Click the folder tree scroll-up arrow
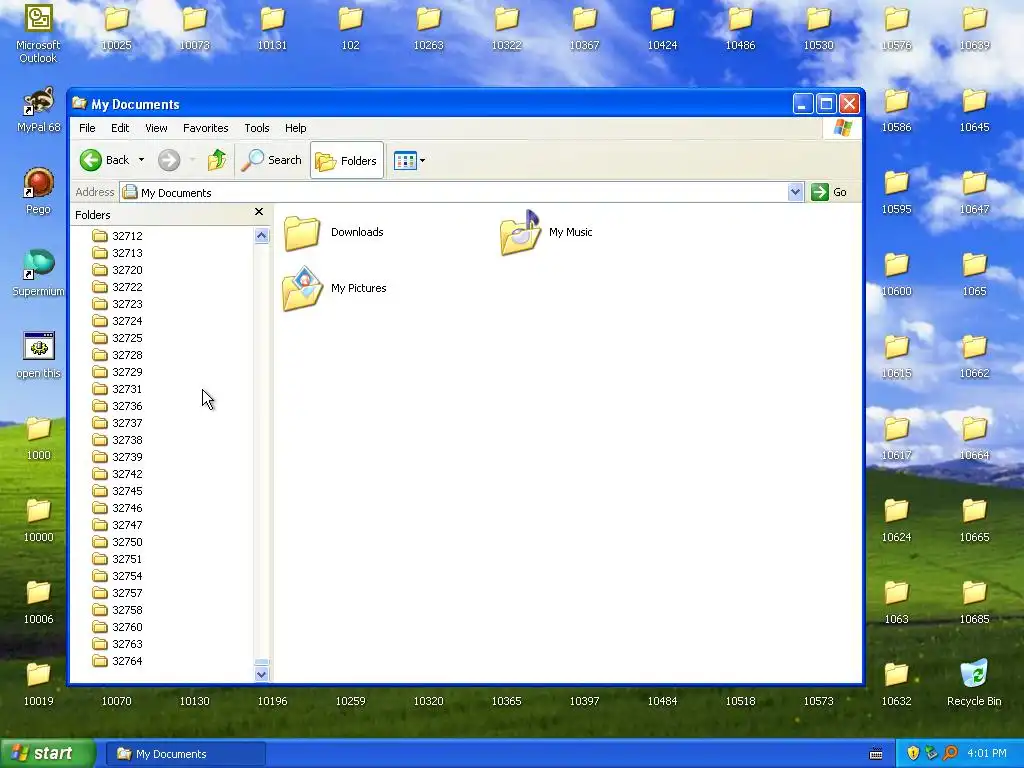Image resolution: width=1024 pixels, height=768 pixels. pos(261,235)
